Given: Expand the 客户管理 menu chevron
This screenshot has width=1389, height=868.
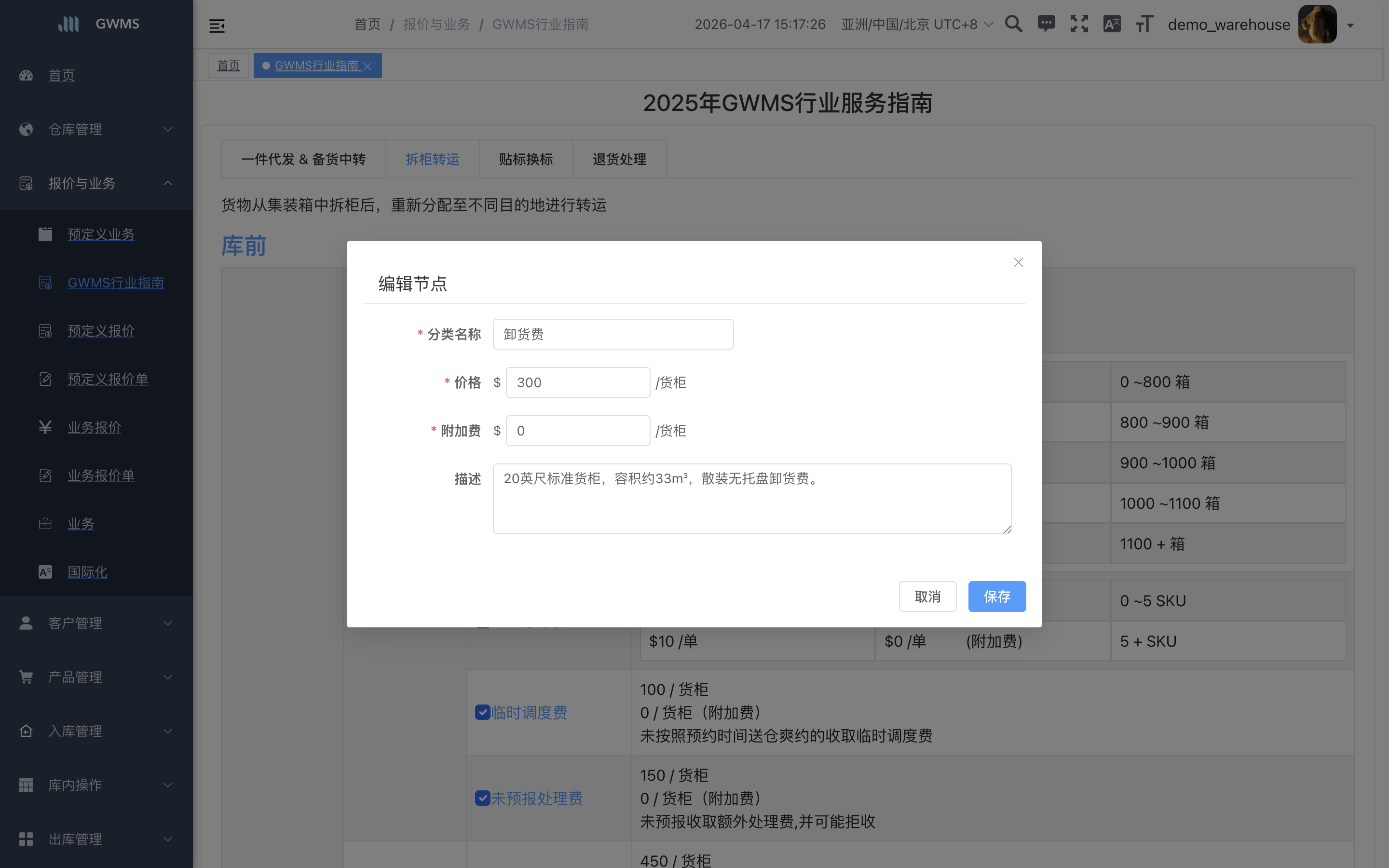Looking at the screenshot, I should [x=168, y=623].
